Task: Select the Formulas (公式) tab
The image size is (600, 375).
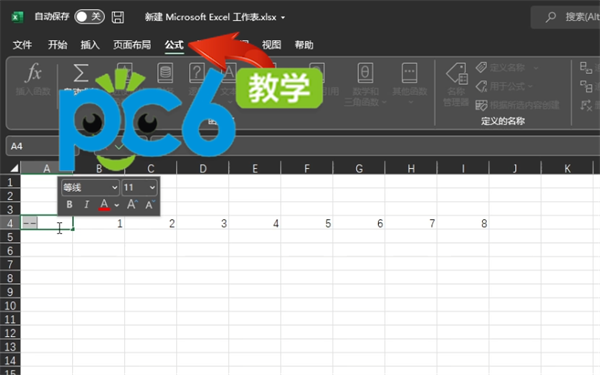Action: [174, 45]
